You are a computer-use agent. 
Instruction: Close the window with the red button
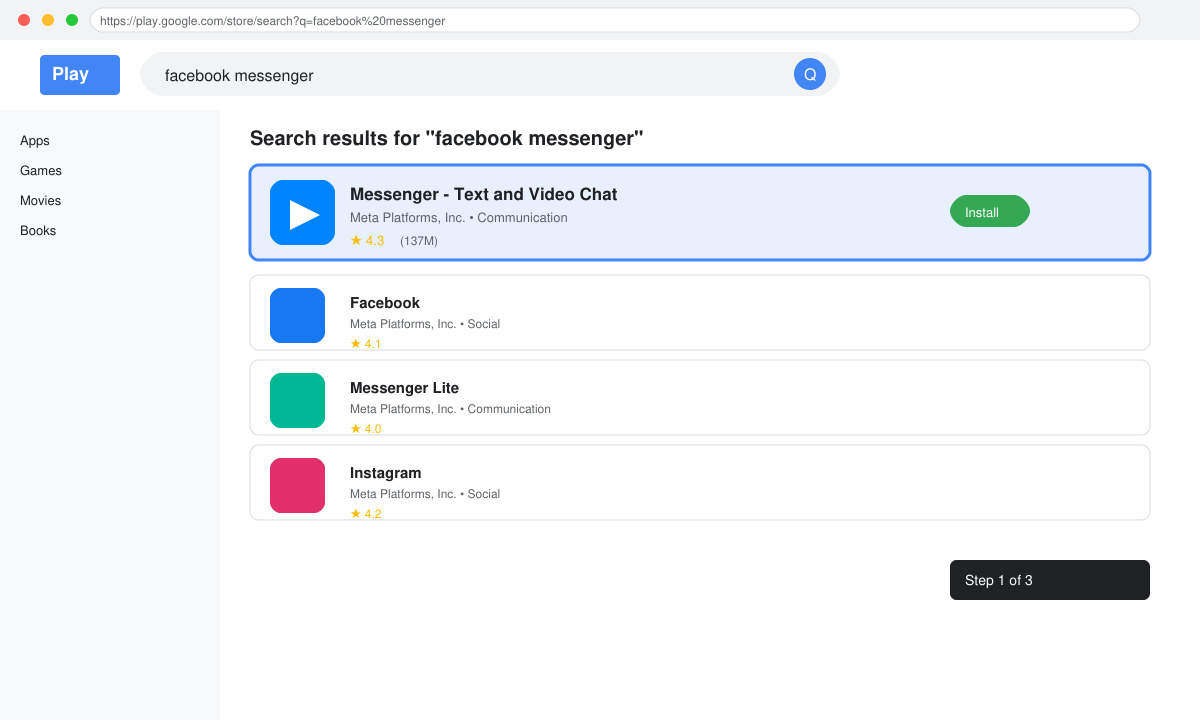[24, 20]
